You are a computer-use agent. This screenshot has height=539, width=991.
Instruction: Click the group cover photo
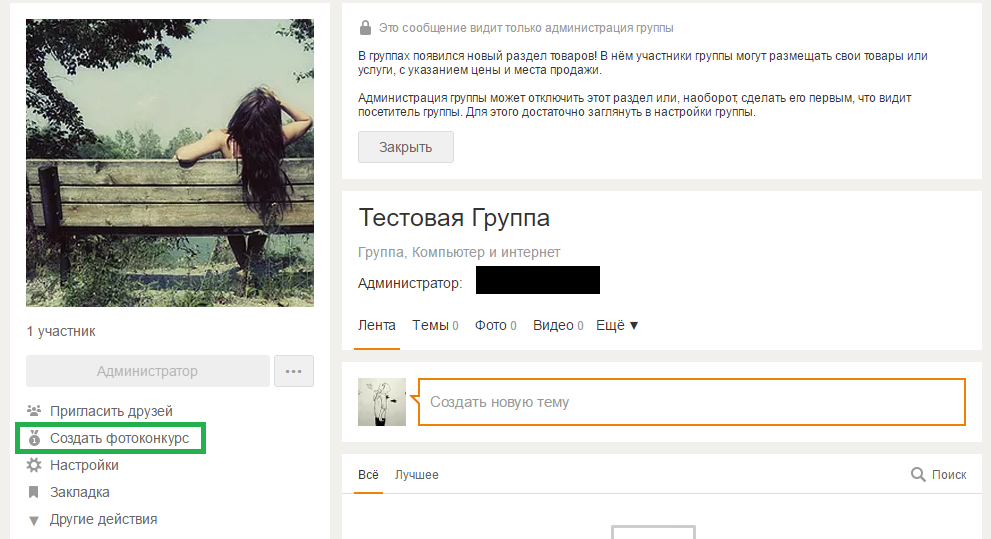pos(170,162)
